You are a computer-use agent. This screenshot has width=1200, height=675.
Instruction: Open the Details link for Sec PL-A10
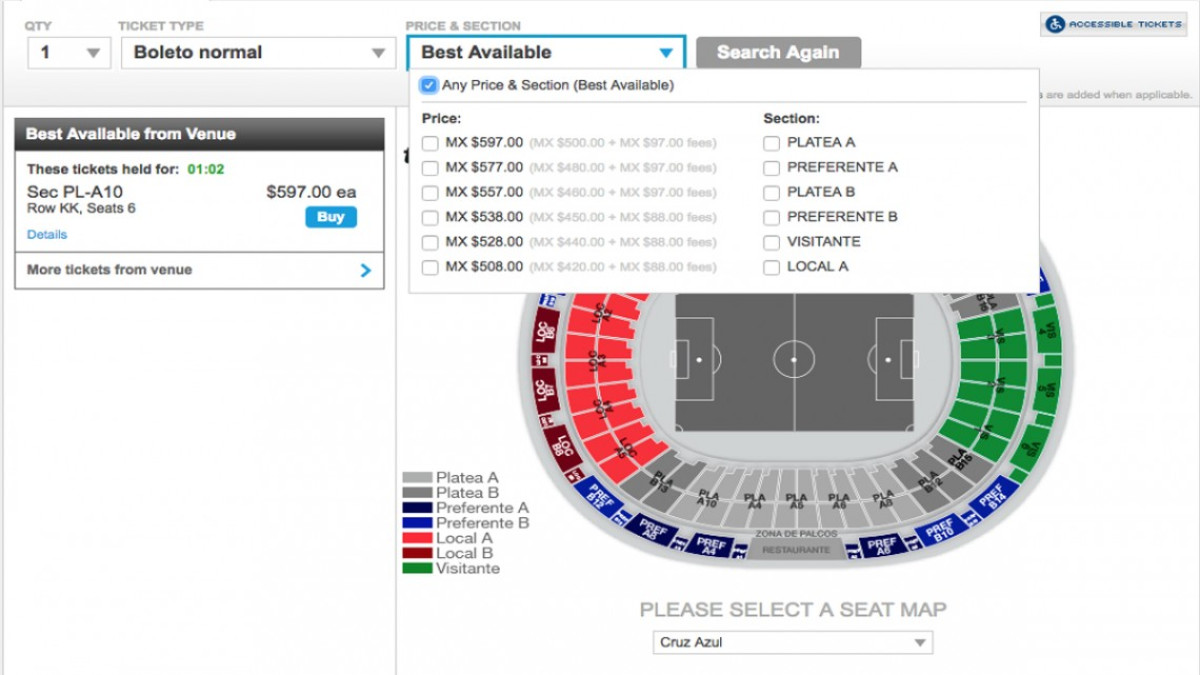(47, 235)
